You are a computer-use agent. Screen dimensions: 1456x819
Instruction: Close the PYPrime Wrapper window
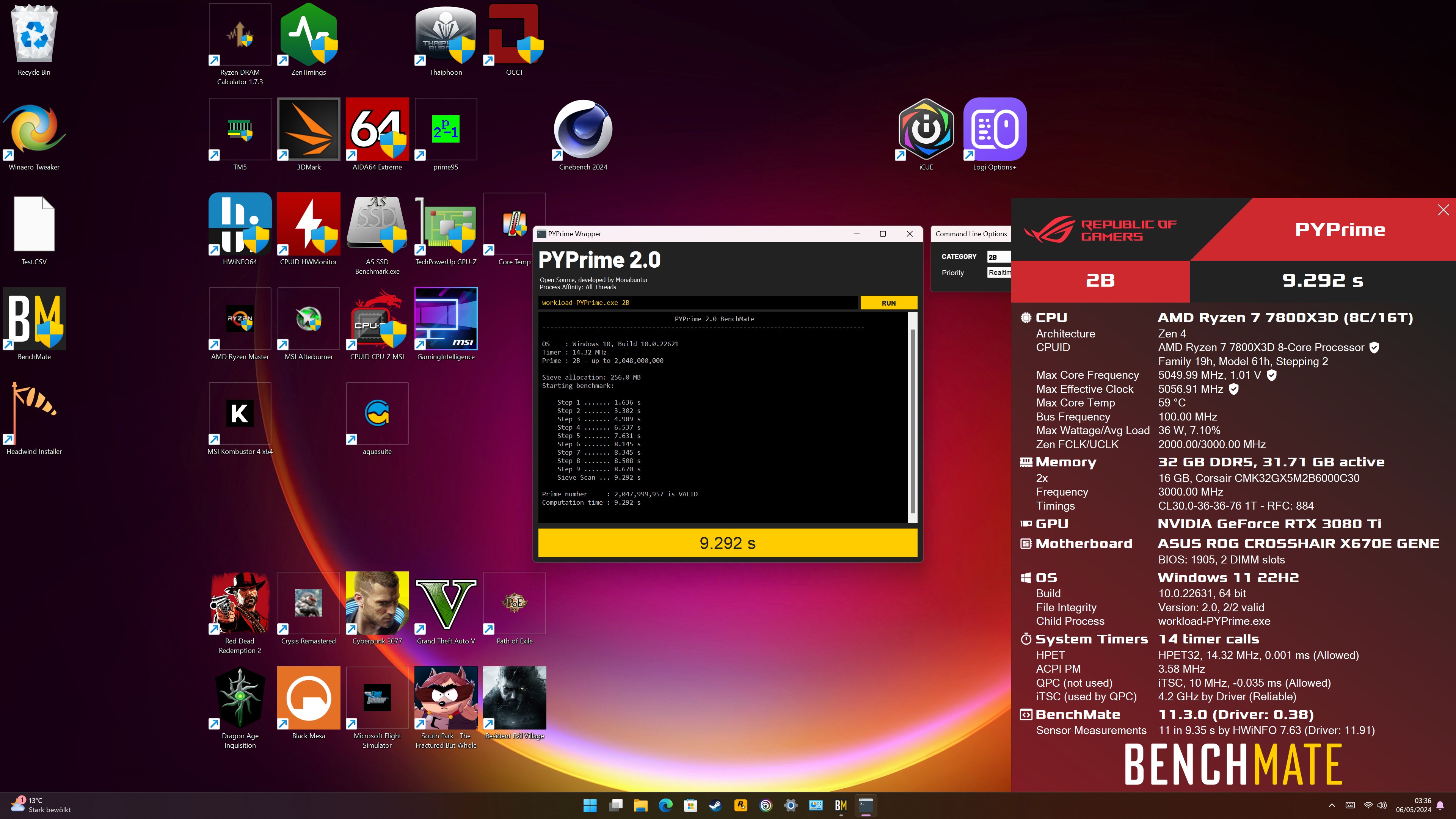[x=910, y=234]
